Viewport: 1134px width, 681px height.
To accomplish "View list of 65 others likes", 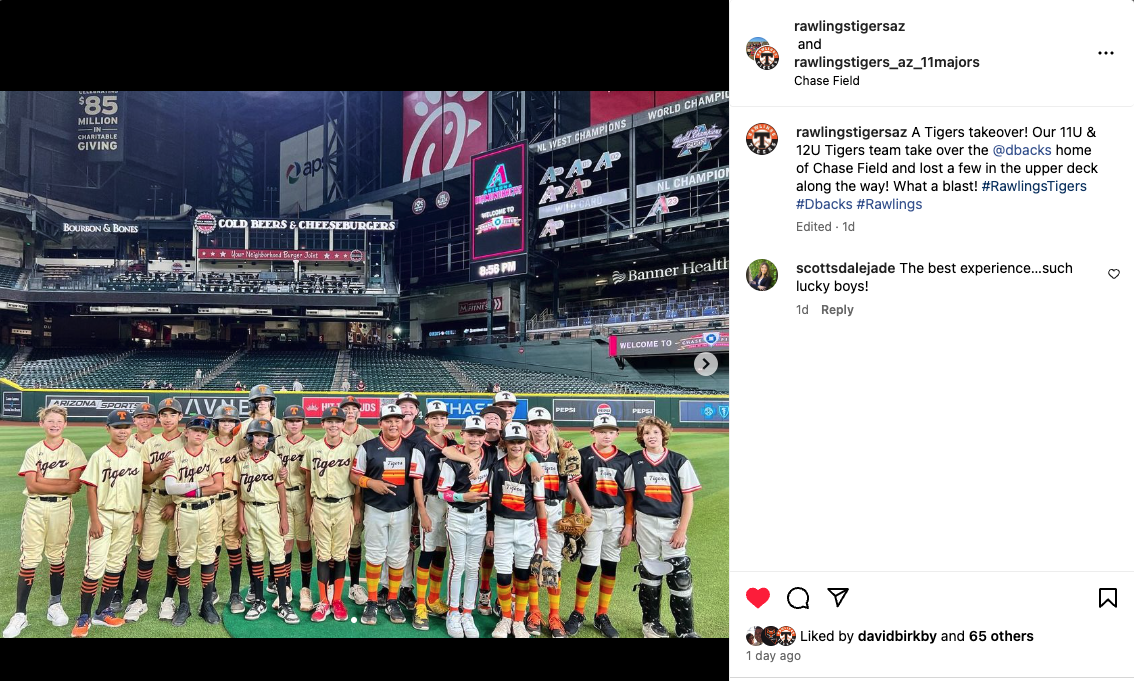I will pos(1001,636).
